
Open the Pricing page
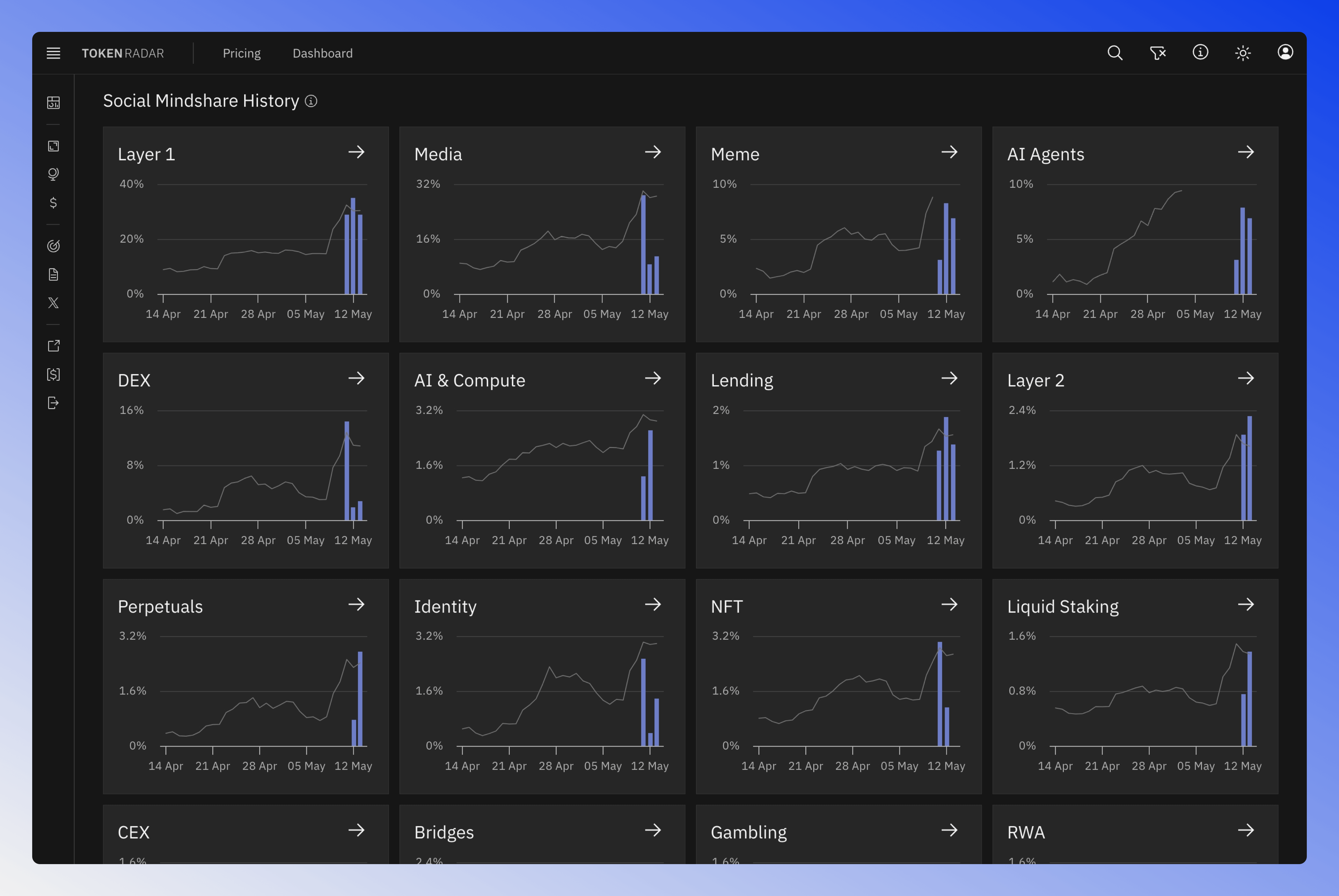tap(242, 53)
